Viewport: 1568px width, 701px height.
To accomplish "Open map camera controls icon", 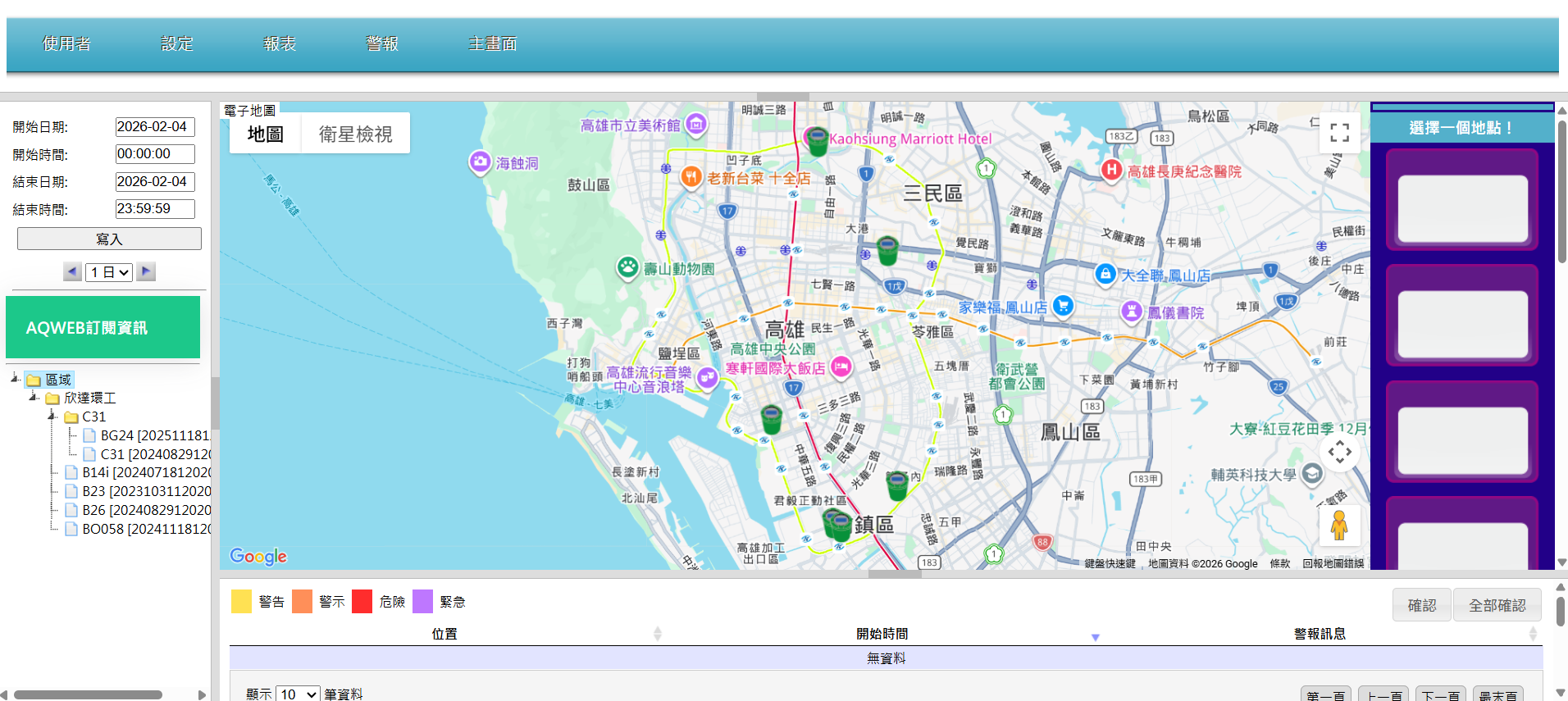I will [x=1340, y=452].
